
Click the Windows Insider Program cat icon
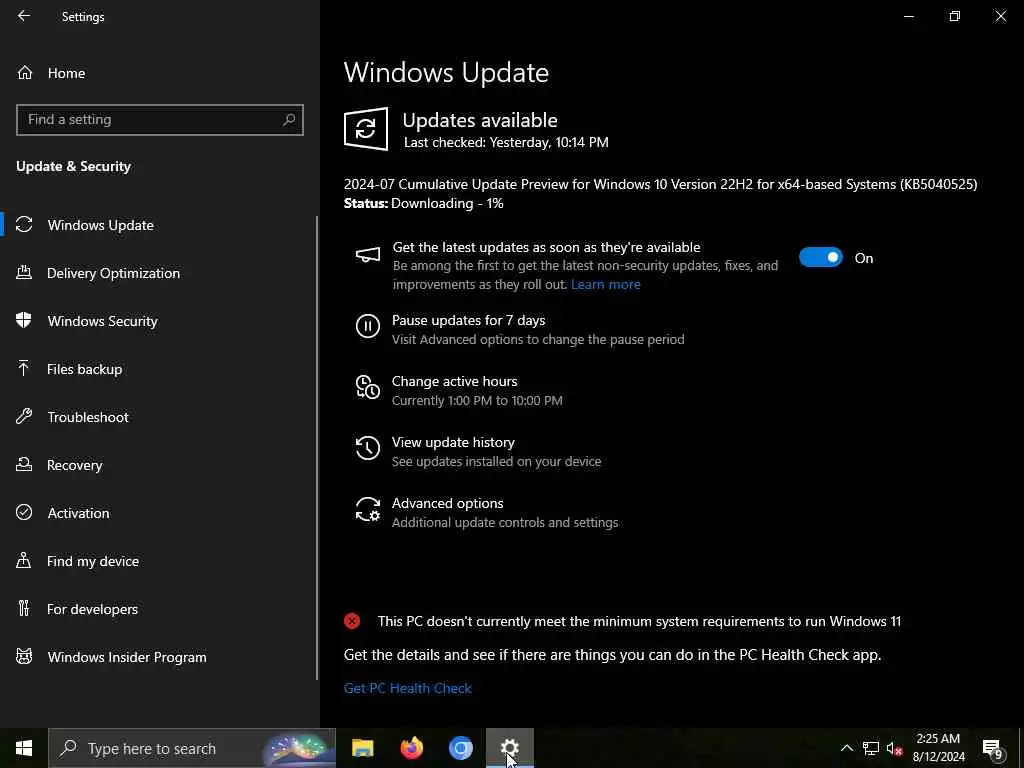[24, 656]
